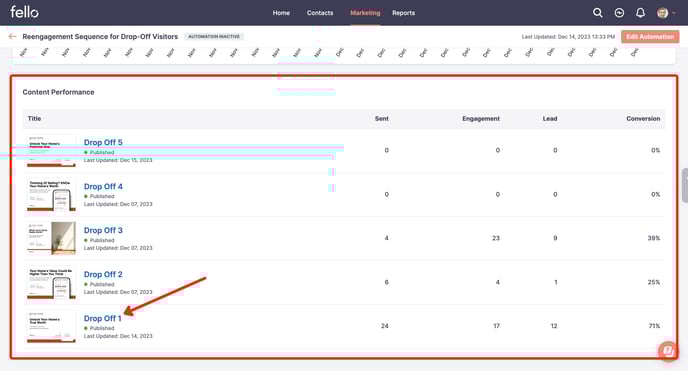
Task: Select the Marketing menu item
Action: tap(365, 13)
